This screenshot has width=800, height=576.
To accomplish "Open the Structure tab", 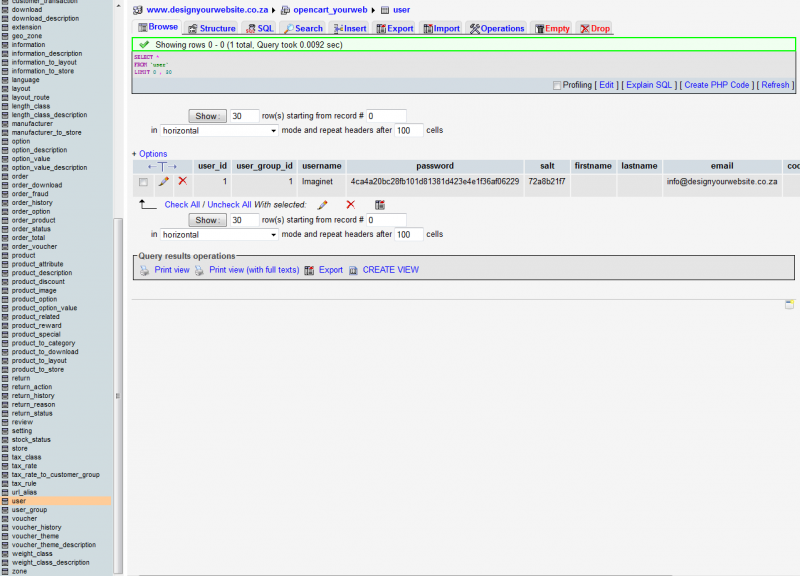I will coord(212,29).
